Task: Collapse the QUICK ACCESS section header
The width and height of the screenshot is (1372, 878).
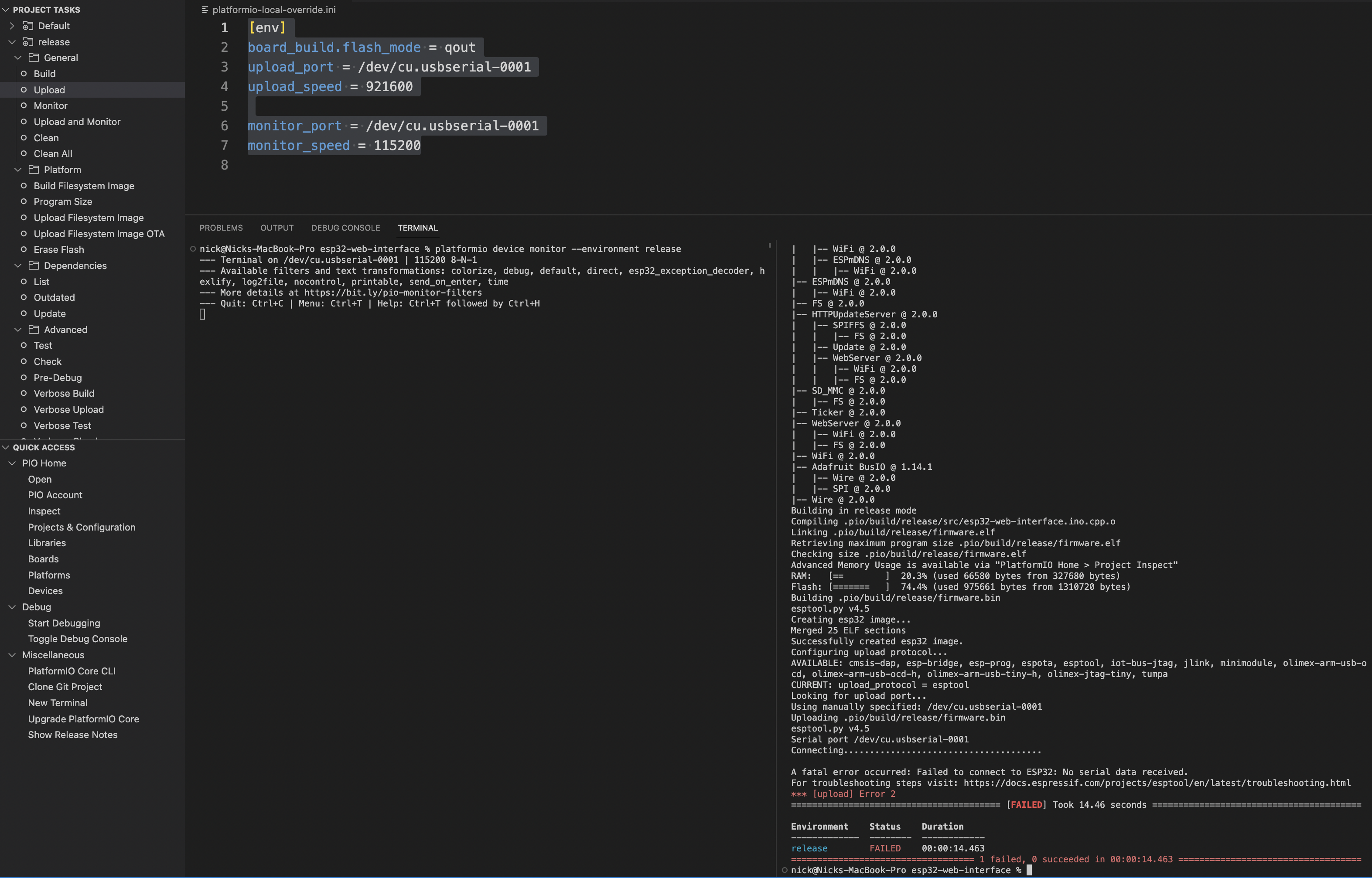Action: 6,447
